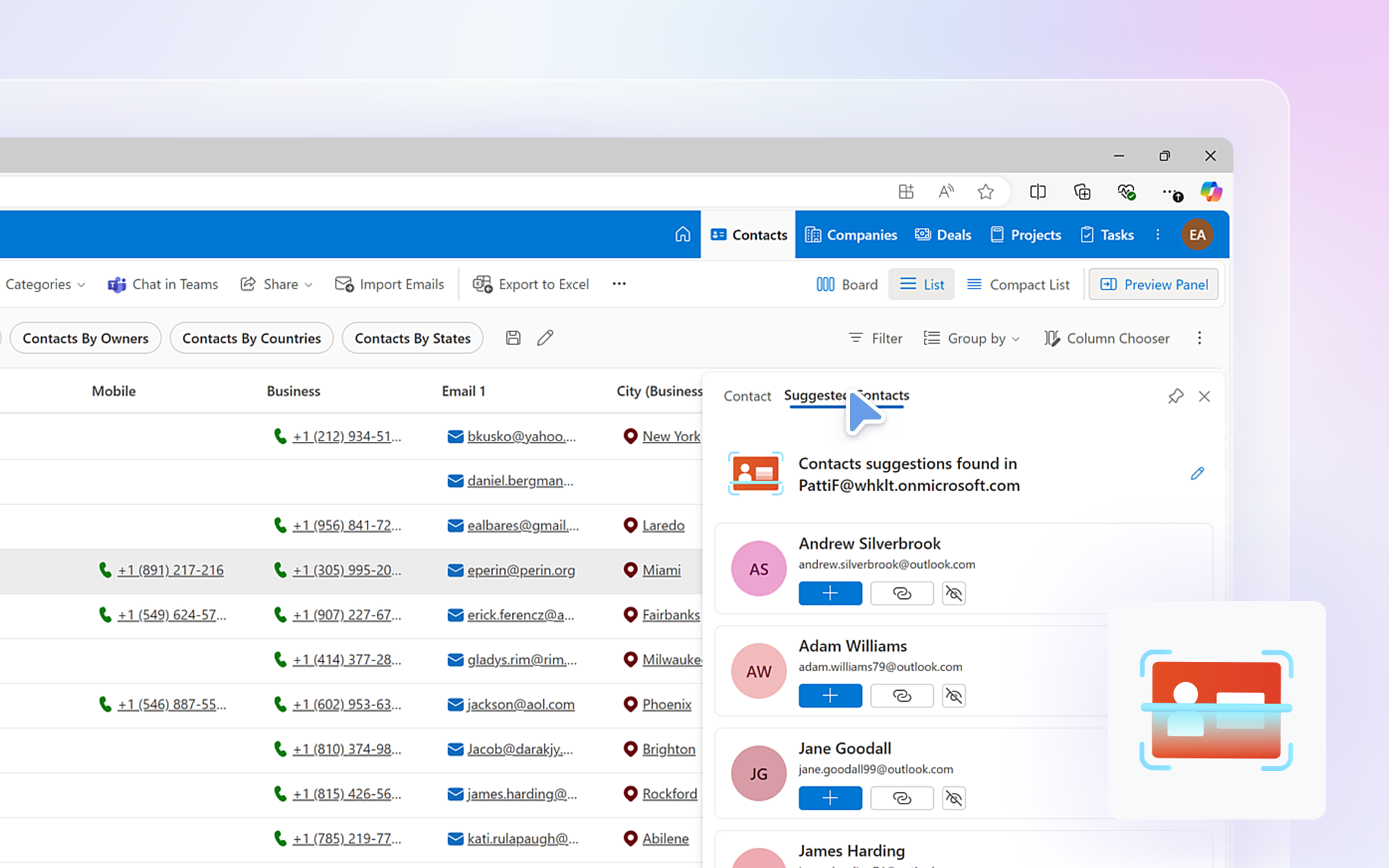The width and height of the screenshot is (1389, 868).
Task: Click Chat in Teams
Action: click(163, 284)
